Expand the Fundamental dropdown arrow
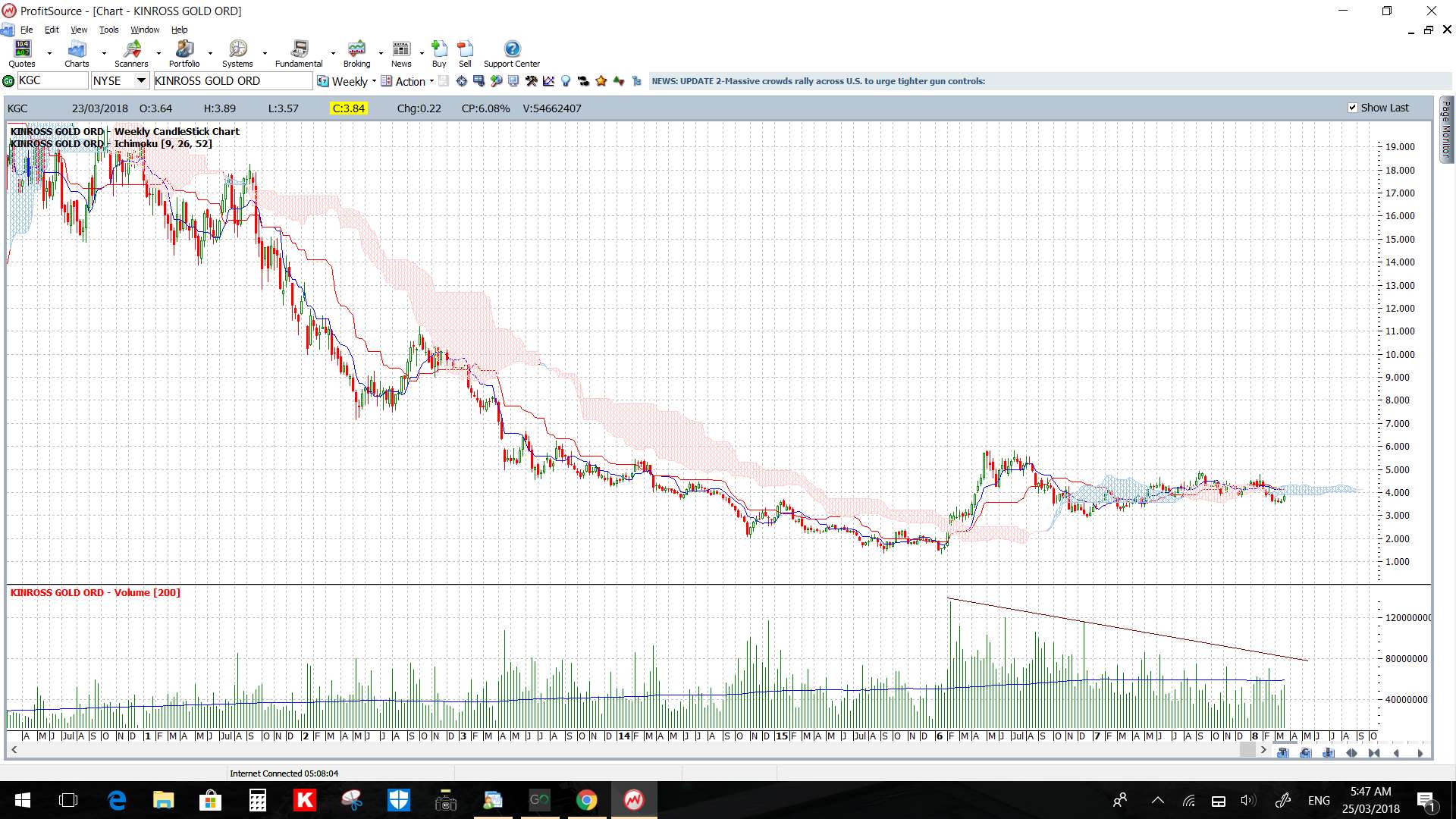 point(333,53)
